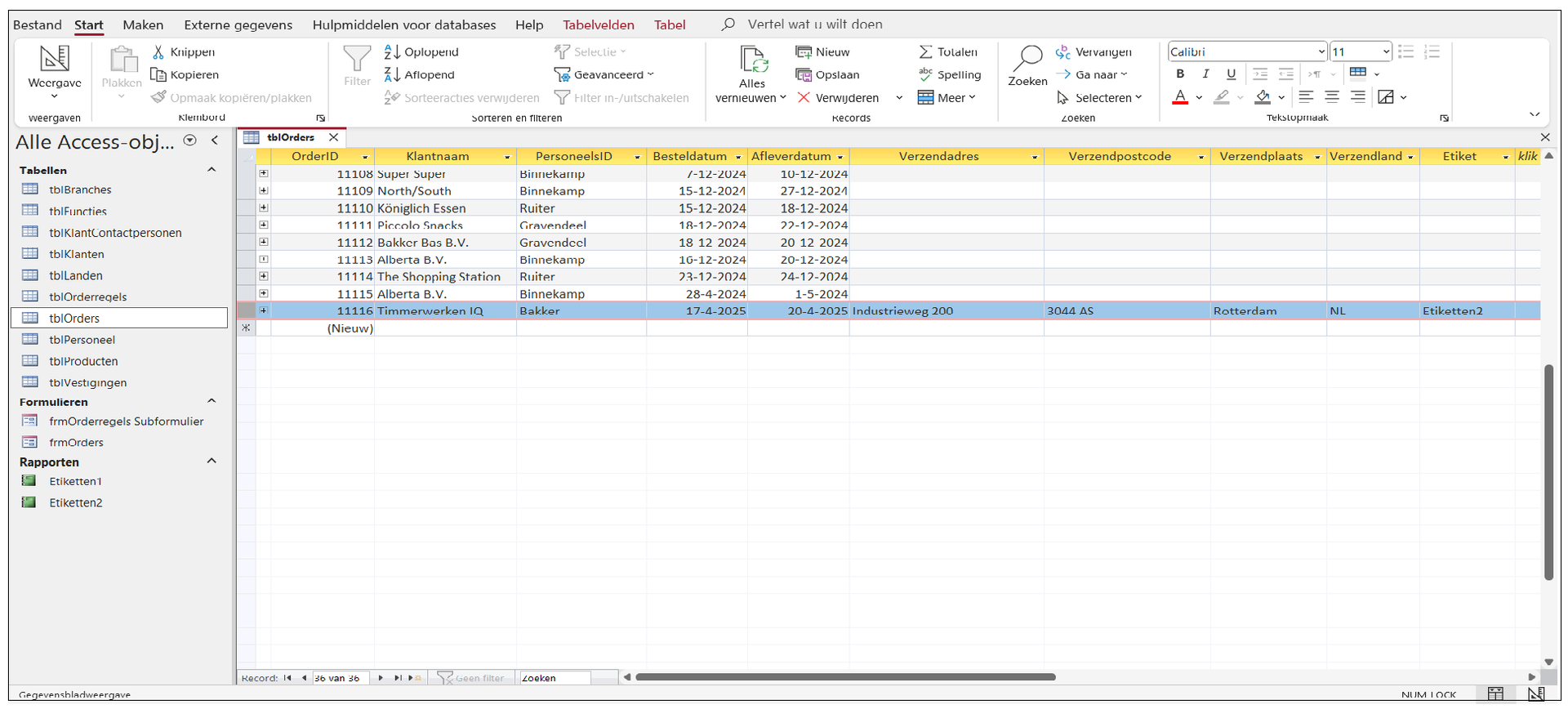Collapse the Tabellen group

point(212,170)
